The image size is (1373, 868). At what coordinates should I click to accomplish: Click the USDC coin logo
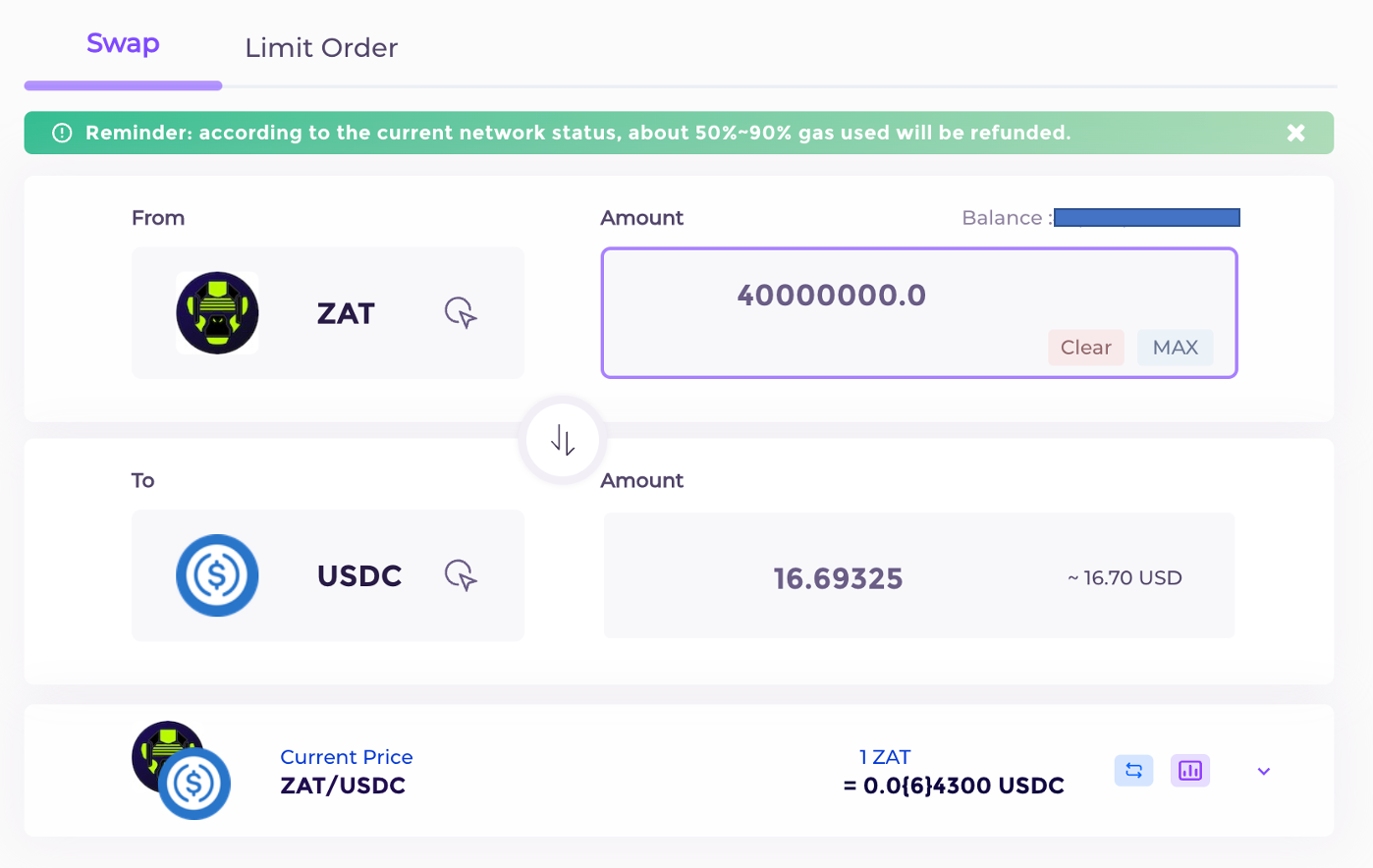coord(217,576)
